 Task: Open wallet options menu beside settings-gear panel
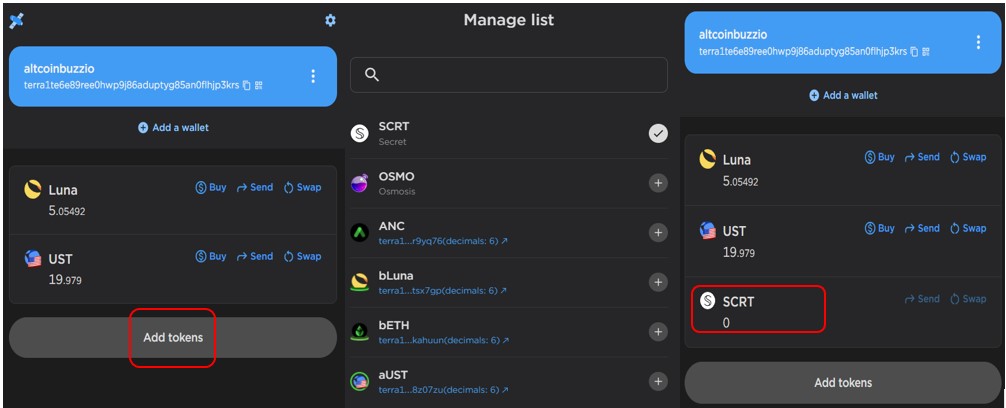pos(313,76)
